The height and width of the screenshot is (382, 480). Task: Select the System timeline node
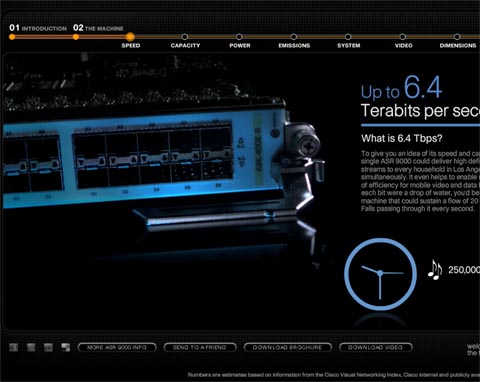tap(348, 37)
